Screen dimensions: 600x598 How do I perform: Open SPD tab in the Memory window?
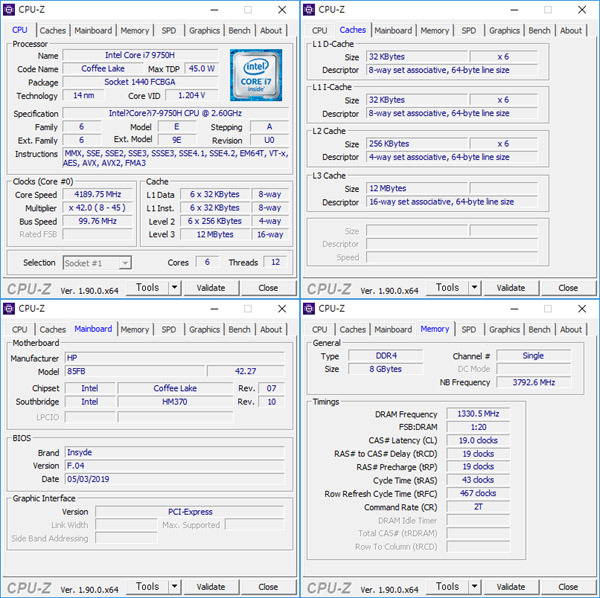468,329
